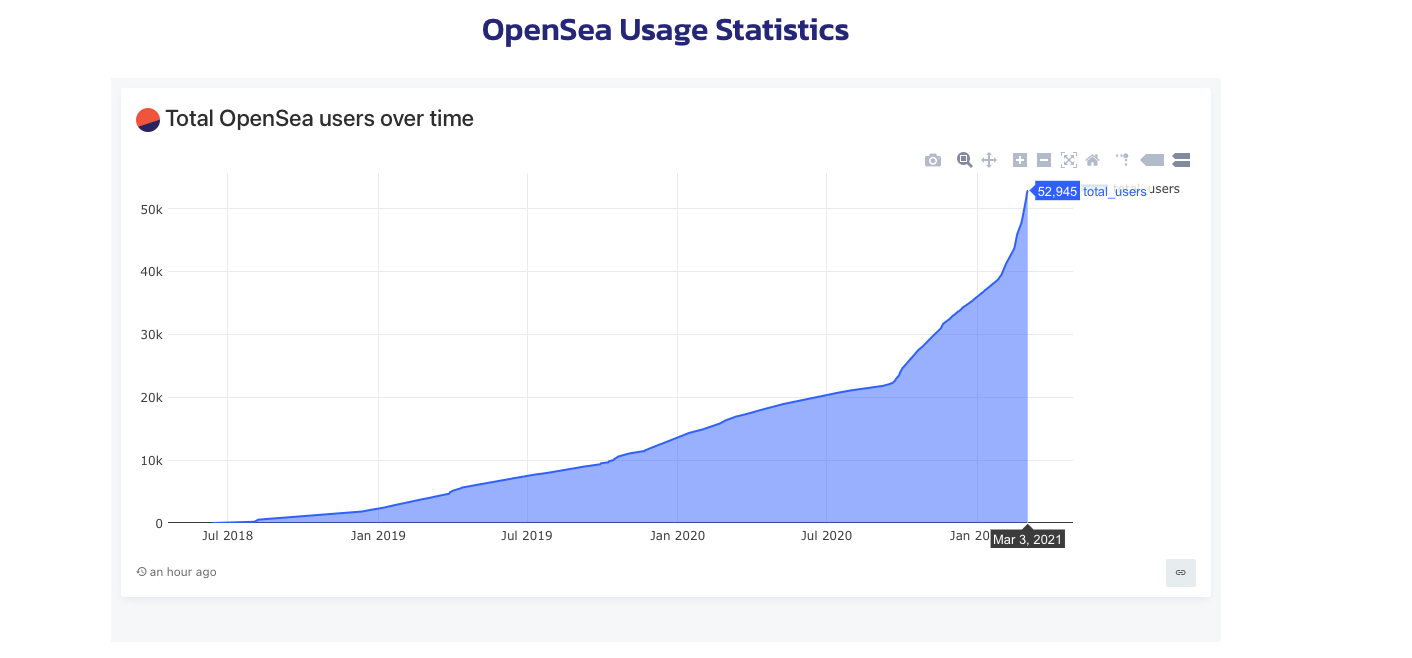Click the 20k y-axis label
Image resolution: width=1412 pixels, height=658 pixels.
click(x=152, y=398)
